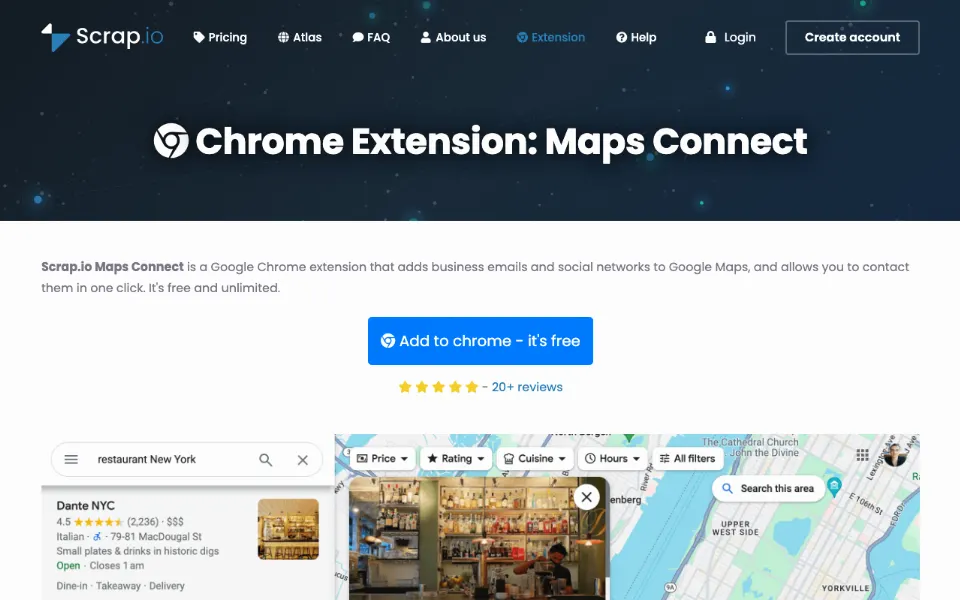Expand the Price filter dropdown
960x600 pixels.
coord(382,459)
